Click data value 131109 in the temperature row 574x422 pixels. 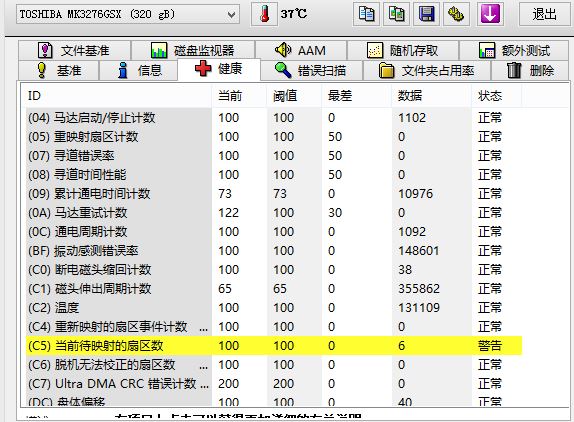pyautogui.click(x=419, y=308)
